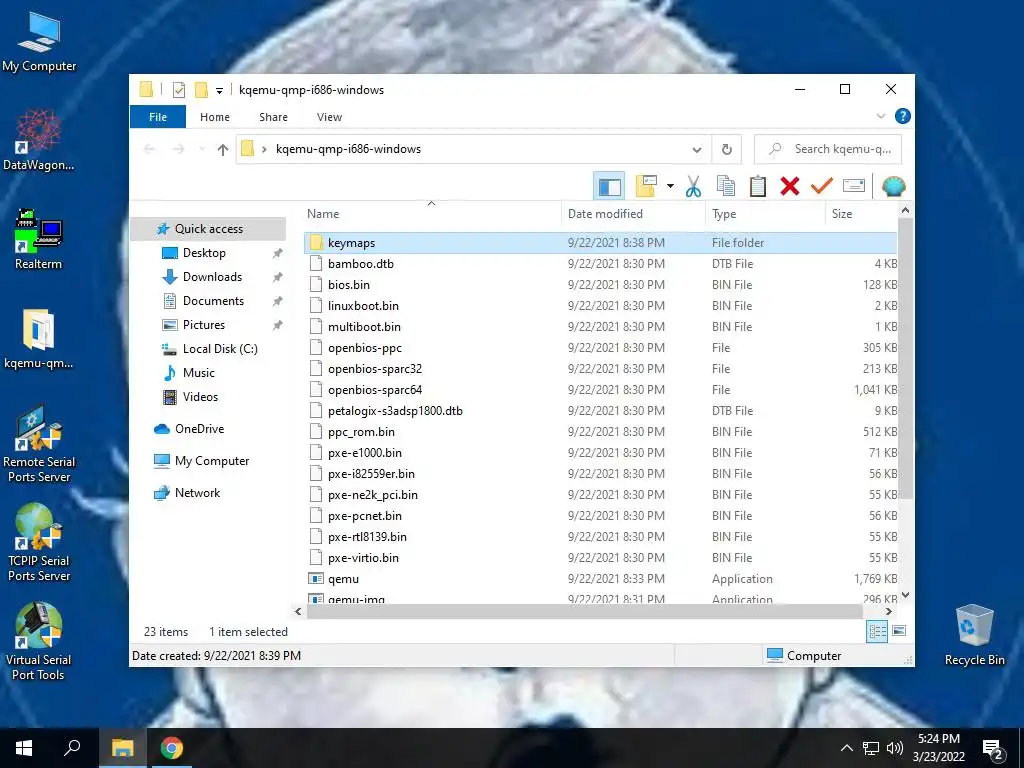
Task: Open the recent locations dropdown arrow
Action: [202, 150]
